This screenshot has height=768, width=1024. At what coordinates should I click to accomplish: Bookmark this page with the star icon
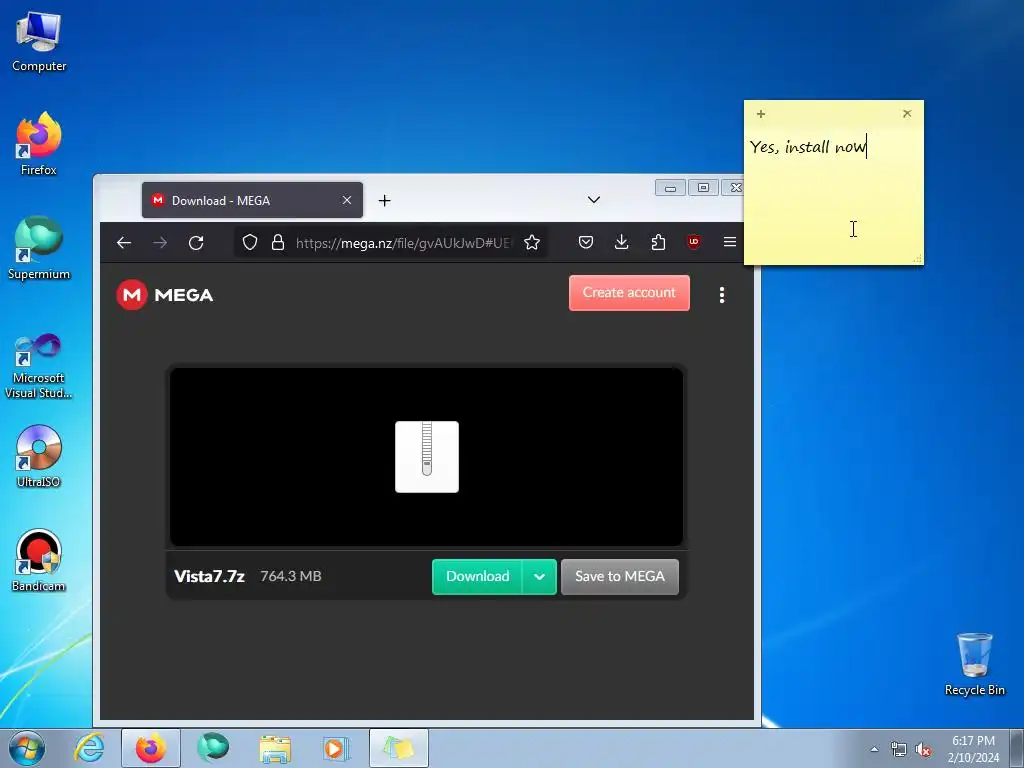532,243
